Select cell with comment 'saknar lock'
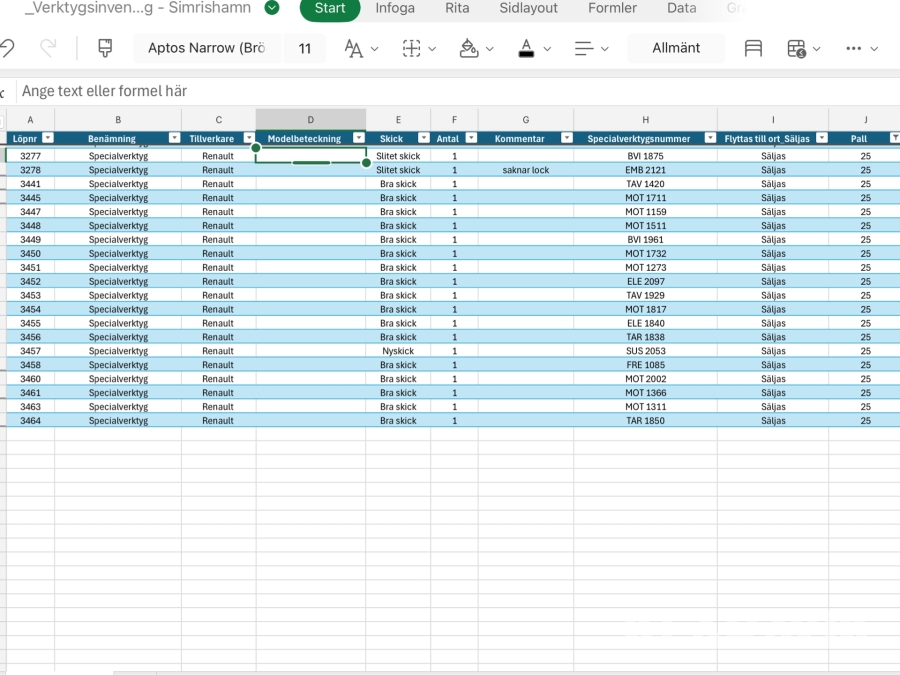Image resolution: width=900 pixels, height=675 pixels. 525,170
